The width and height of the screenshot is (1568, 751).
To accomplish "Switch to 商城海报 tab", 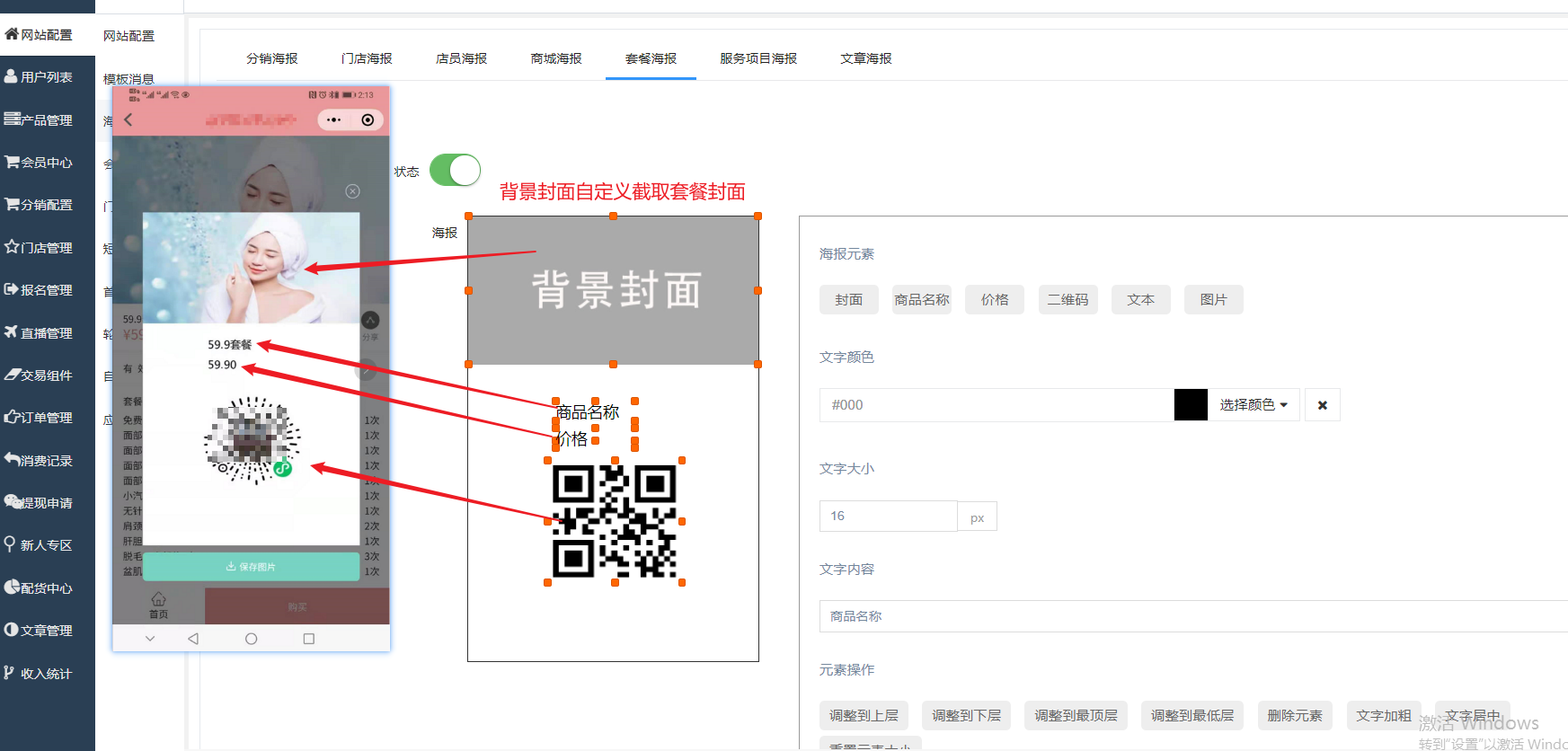I will click(x=556, y=58).
